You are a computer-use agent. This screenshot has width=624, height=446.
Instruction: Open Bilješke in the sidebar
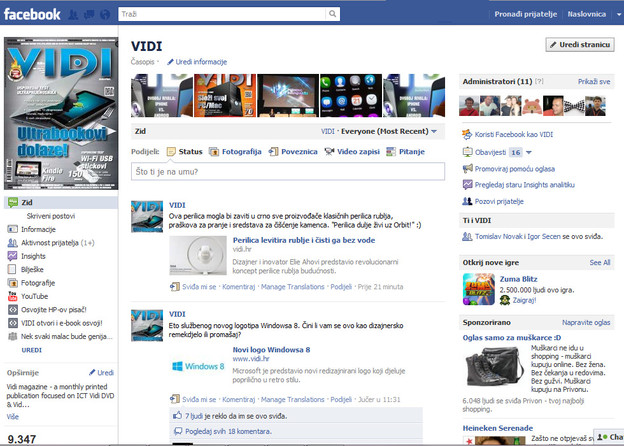point(32,269)
